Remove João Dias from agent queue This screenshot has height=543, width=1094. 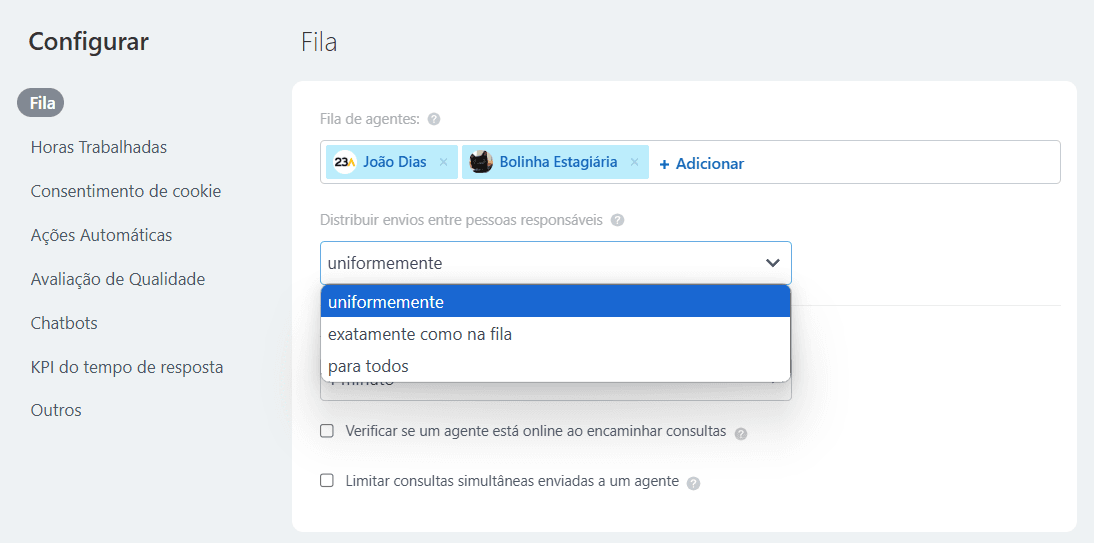pos(444,162)
